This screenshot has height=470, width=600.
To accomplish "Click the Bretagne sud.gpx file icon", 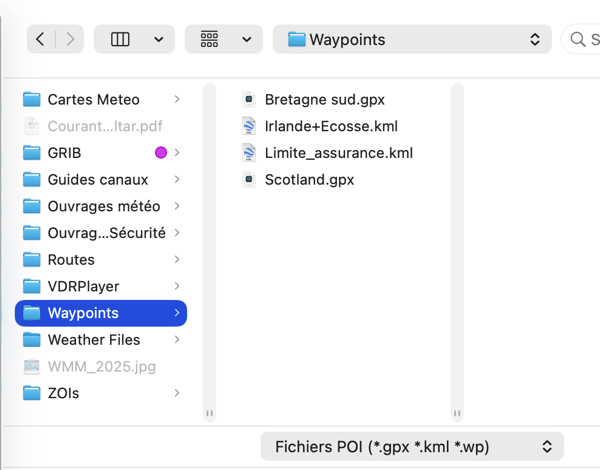I will (x=249, y=100).
